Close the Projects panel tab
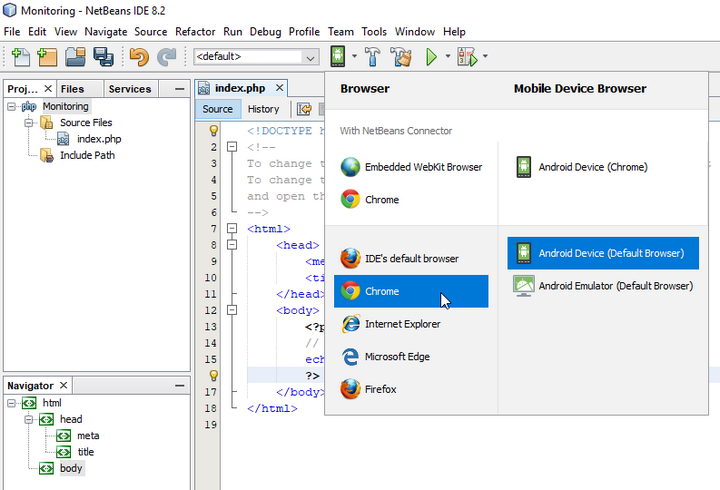Viewport: 720px width, 490px height. click(x=48, y=88)
